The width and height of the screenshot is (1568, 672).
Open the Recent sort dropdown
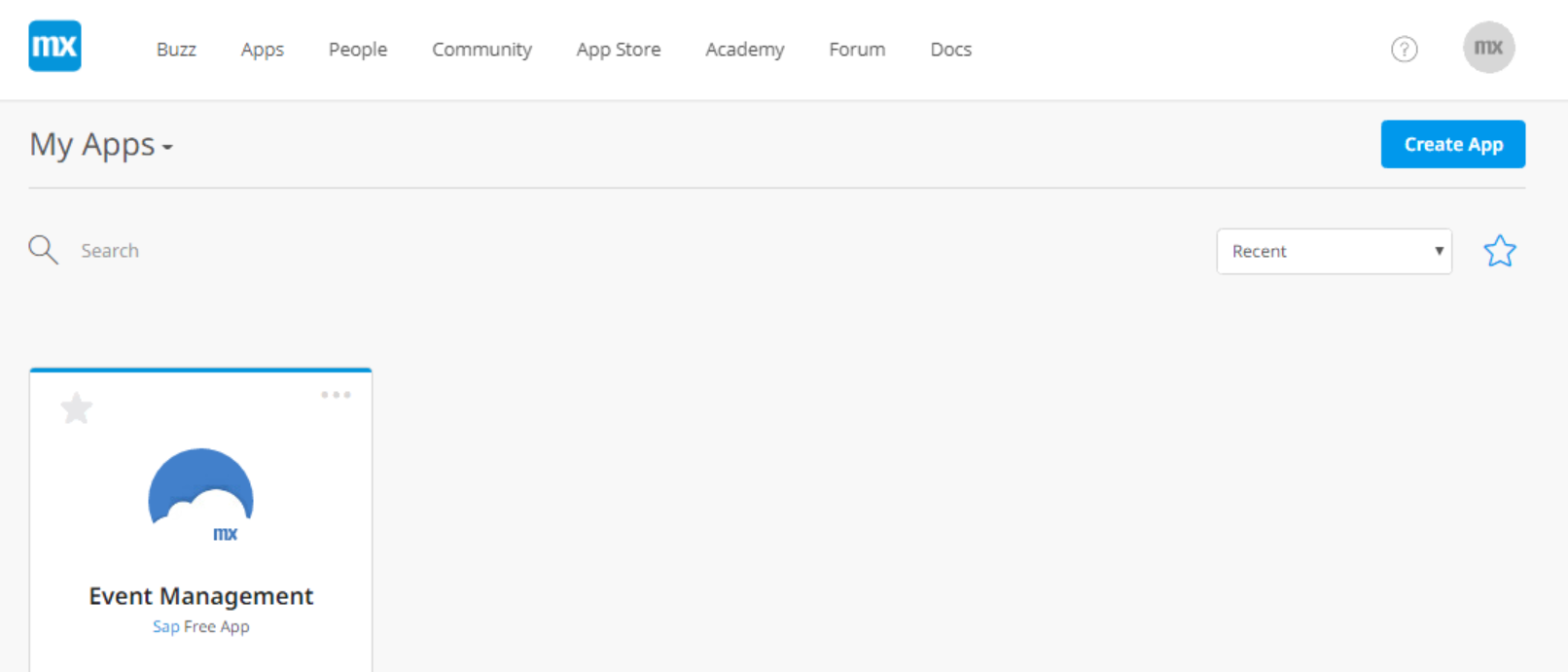coord(1334,251)
